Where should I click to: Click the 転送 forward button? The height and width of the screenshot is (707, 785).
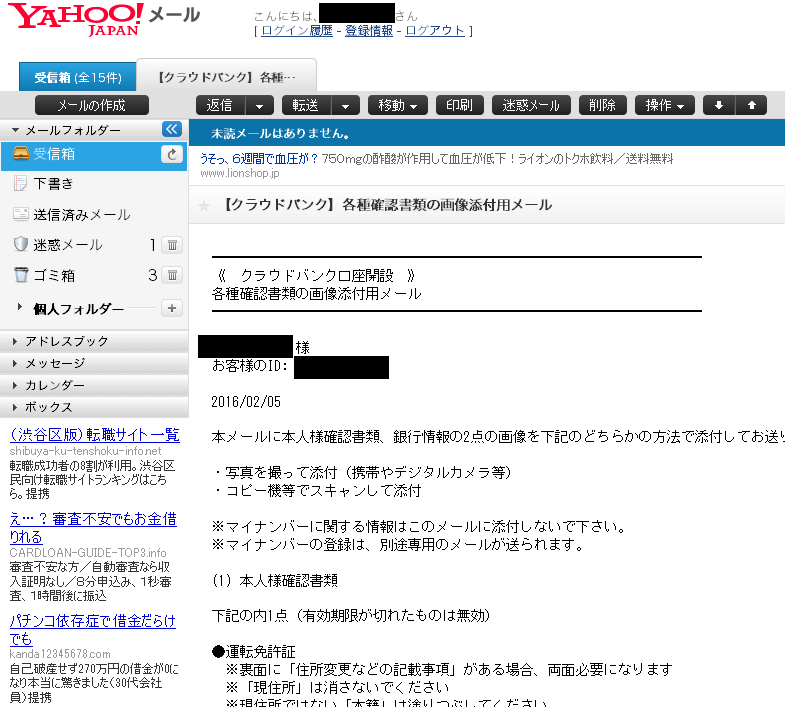click(x=306, y=105)
